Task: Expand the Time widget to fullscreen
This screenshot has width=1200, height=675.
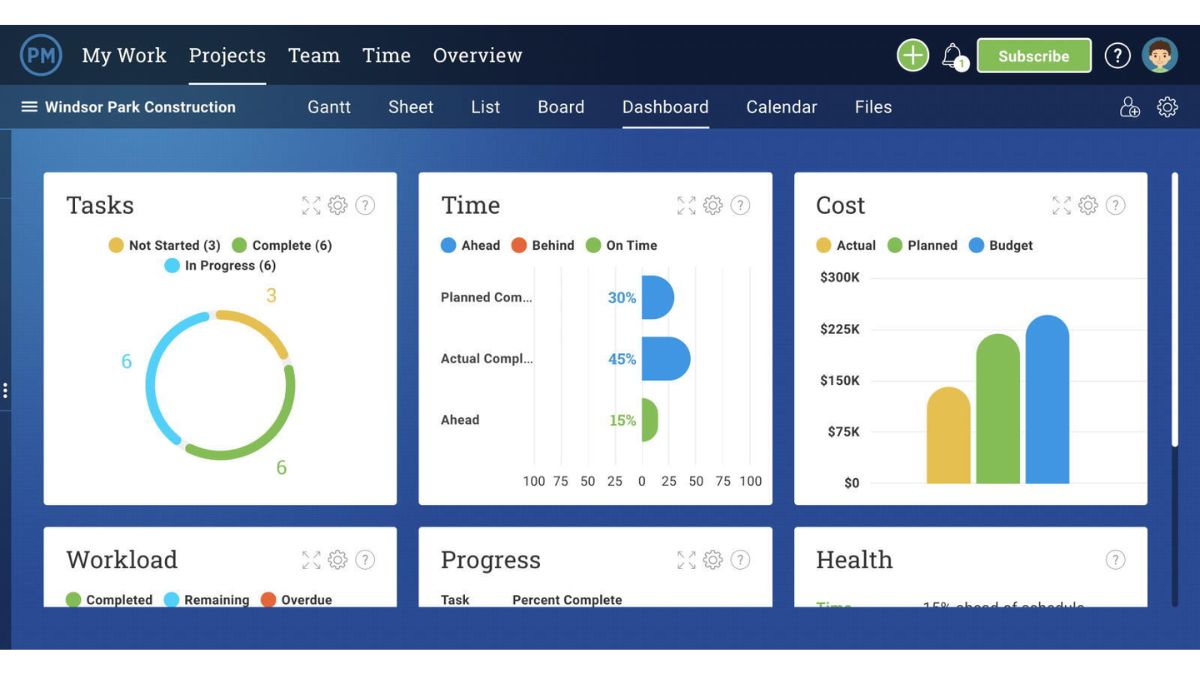Action: pyautogui.click(x=686, y=205)
